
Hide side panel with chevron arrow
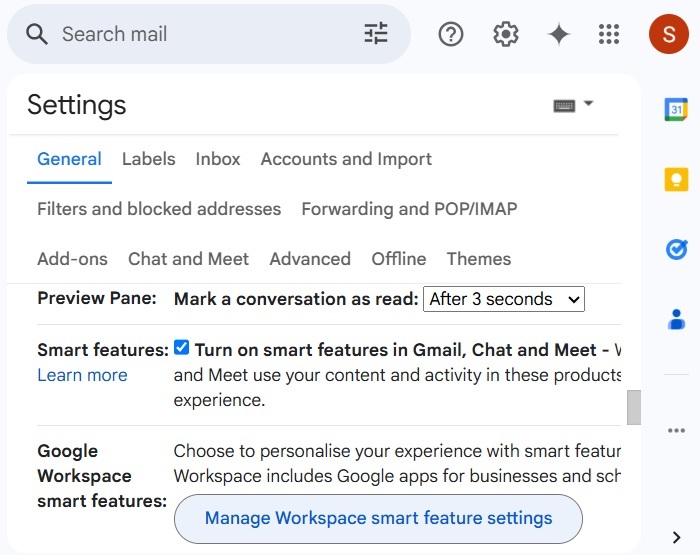pos(677,537)
